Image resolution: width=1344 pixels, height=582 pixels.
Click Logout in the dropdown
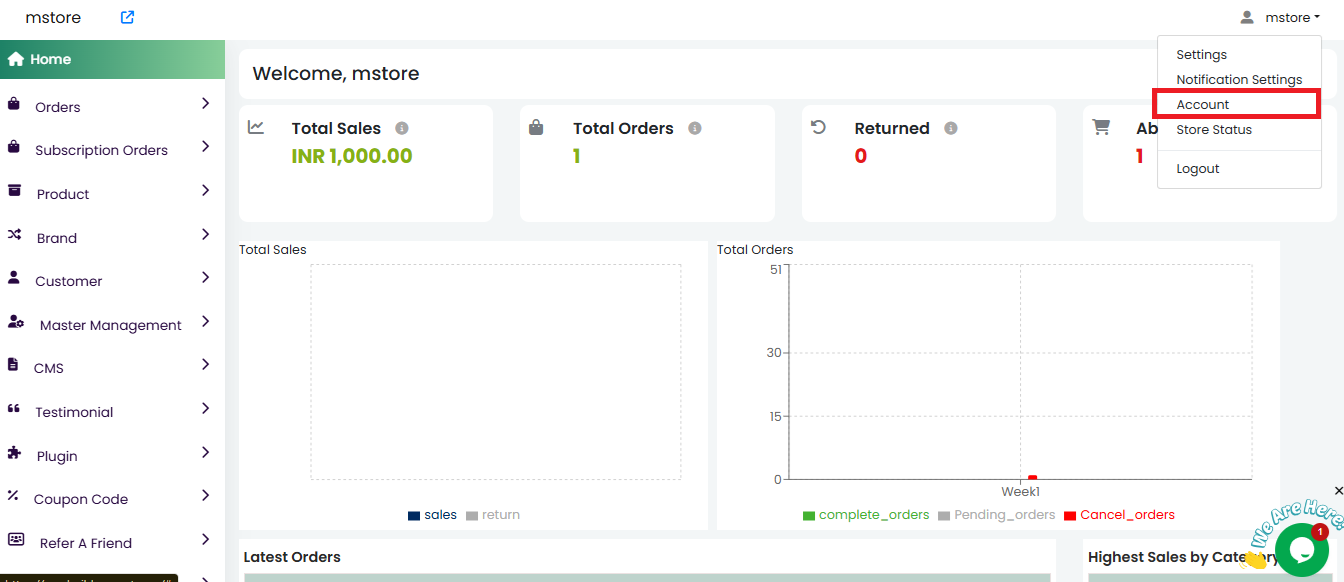click(1198, 168)
